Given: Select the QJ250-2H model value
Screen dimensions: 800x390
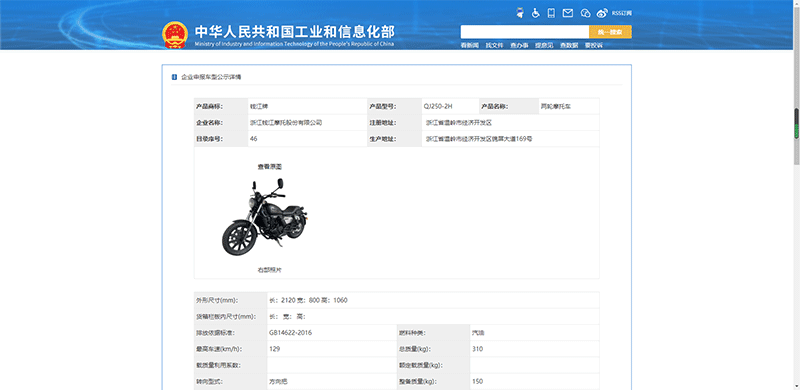Looking at the screenshot, I should coord(438,106).
